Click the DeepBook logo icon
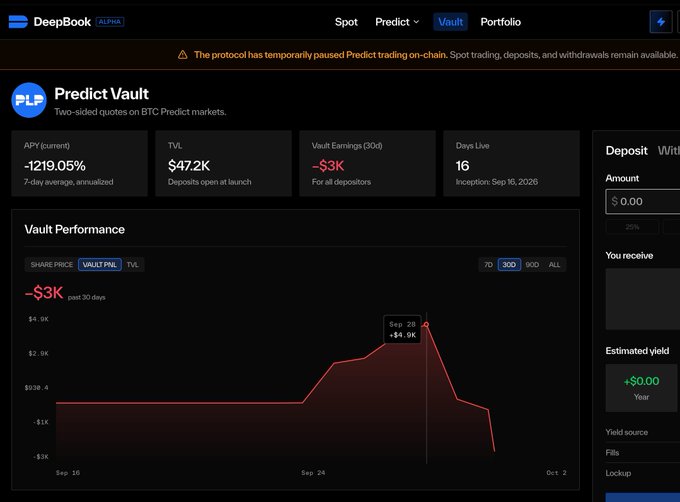680x502 pixels. [18, 22]
